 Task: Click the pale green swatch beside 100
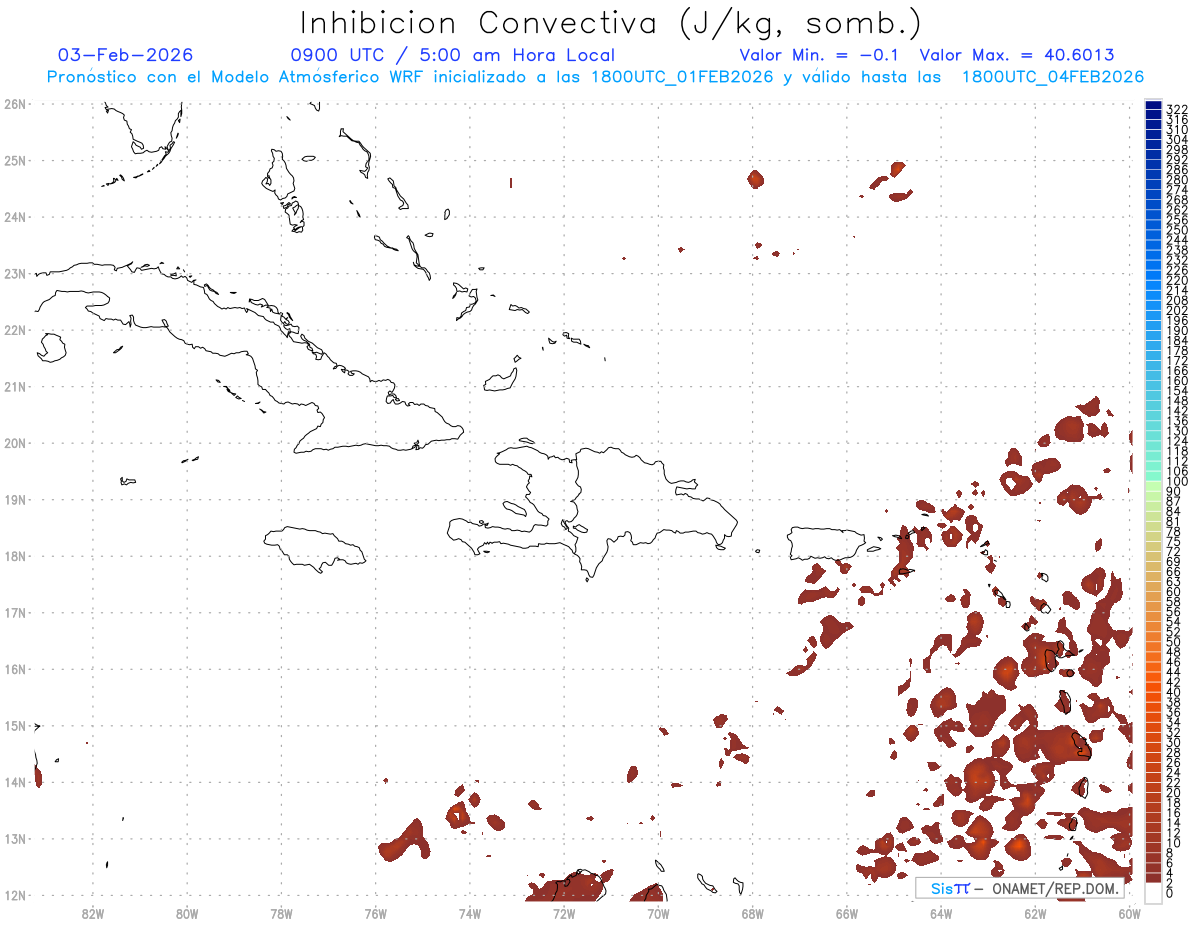tap(1153, 487)
